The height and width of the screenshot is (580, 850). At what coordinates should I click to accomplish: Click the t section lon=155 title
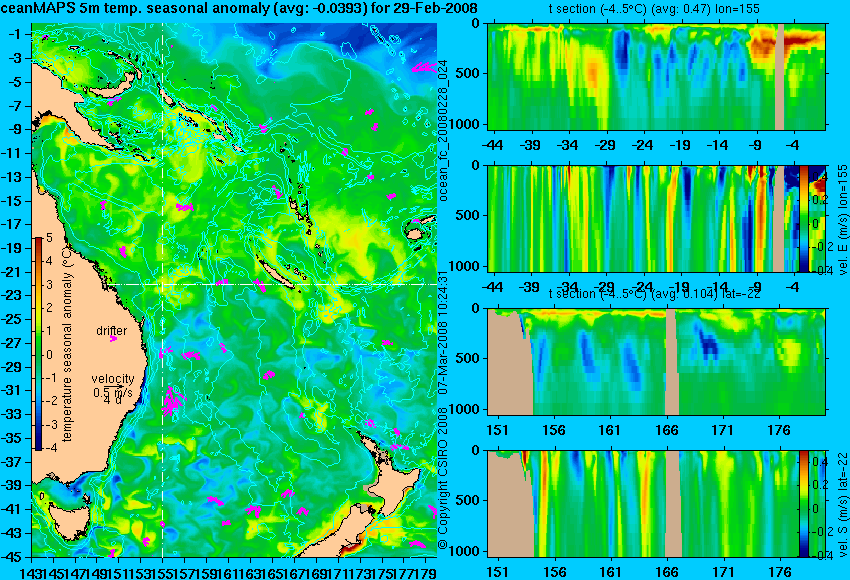(x=654, y=9)
